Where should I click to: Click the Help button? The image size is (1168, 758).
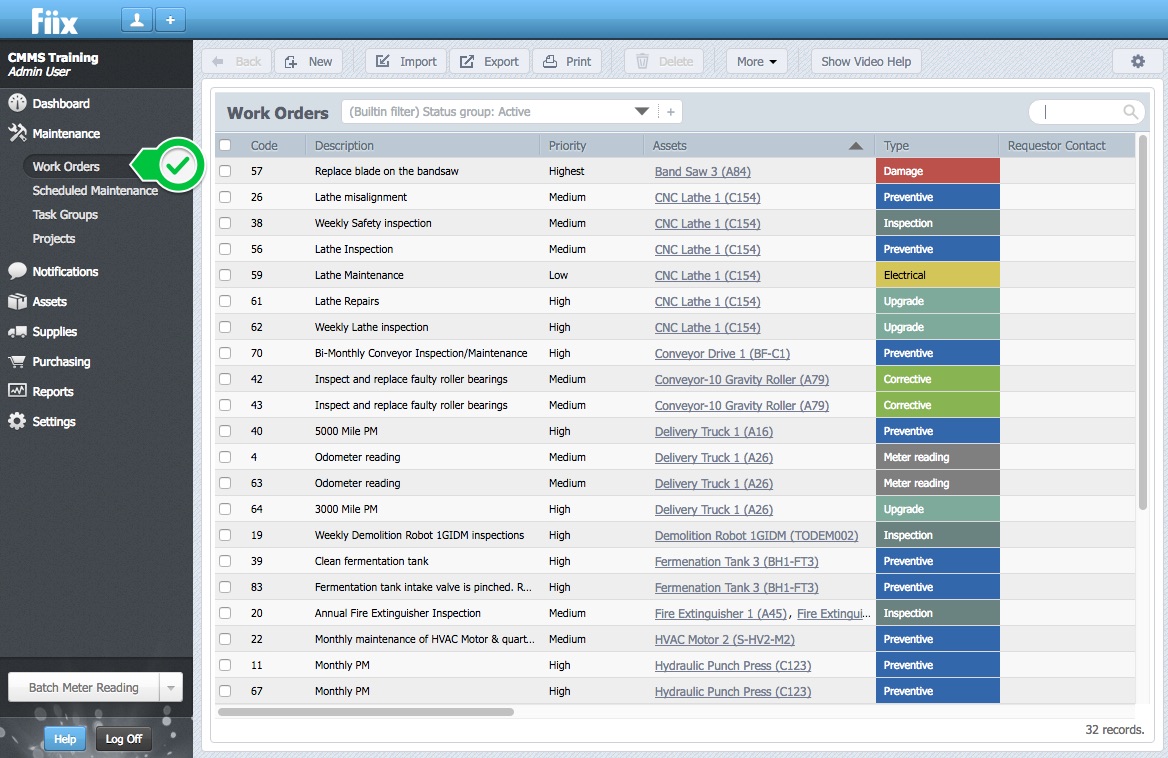point(65,739)
